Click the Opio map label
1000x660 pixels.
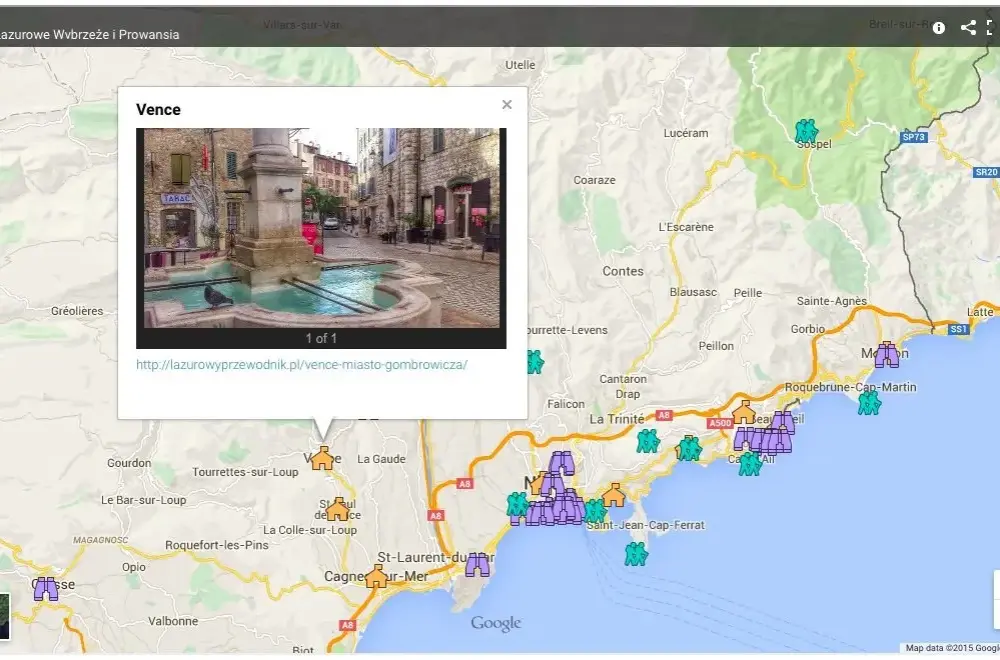pos(134,567)
